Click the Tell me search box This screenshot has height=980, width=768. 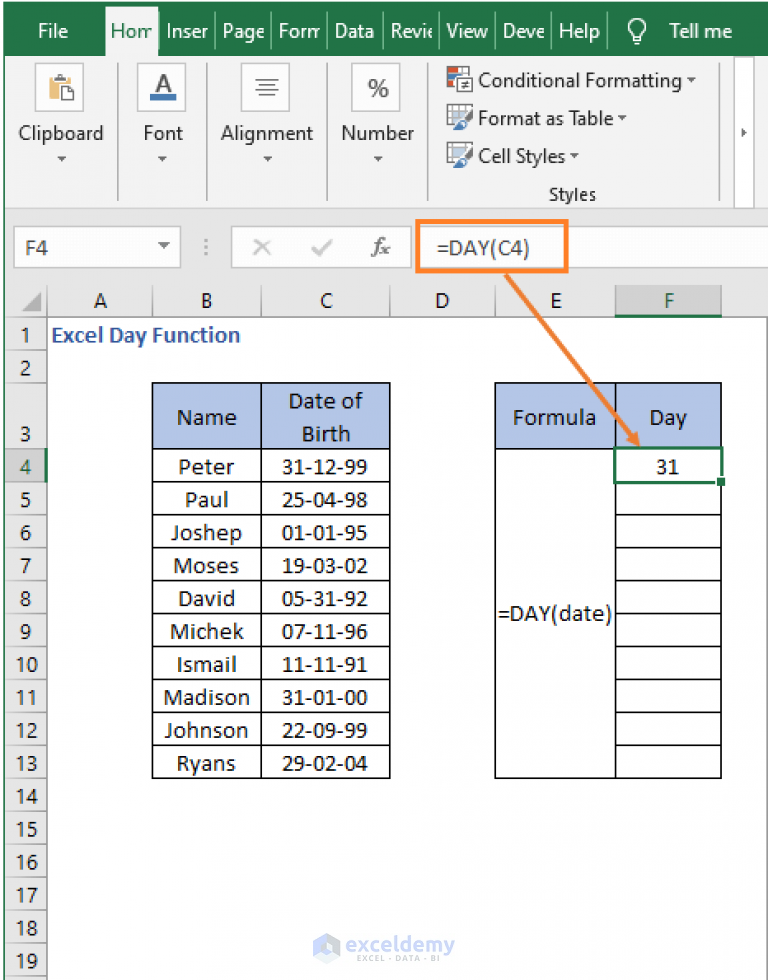[700, 31]
